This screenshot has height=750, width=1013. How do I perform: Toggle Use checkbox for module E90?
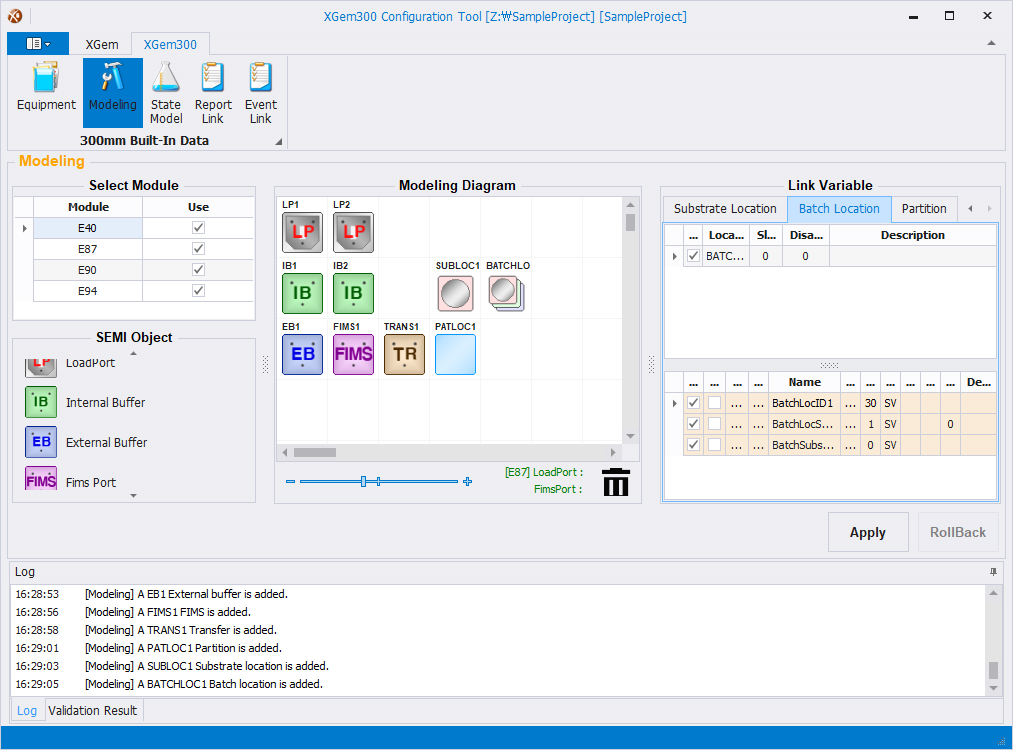[x=198, y=270]
